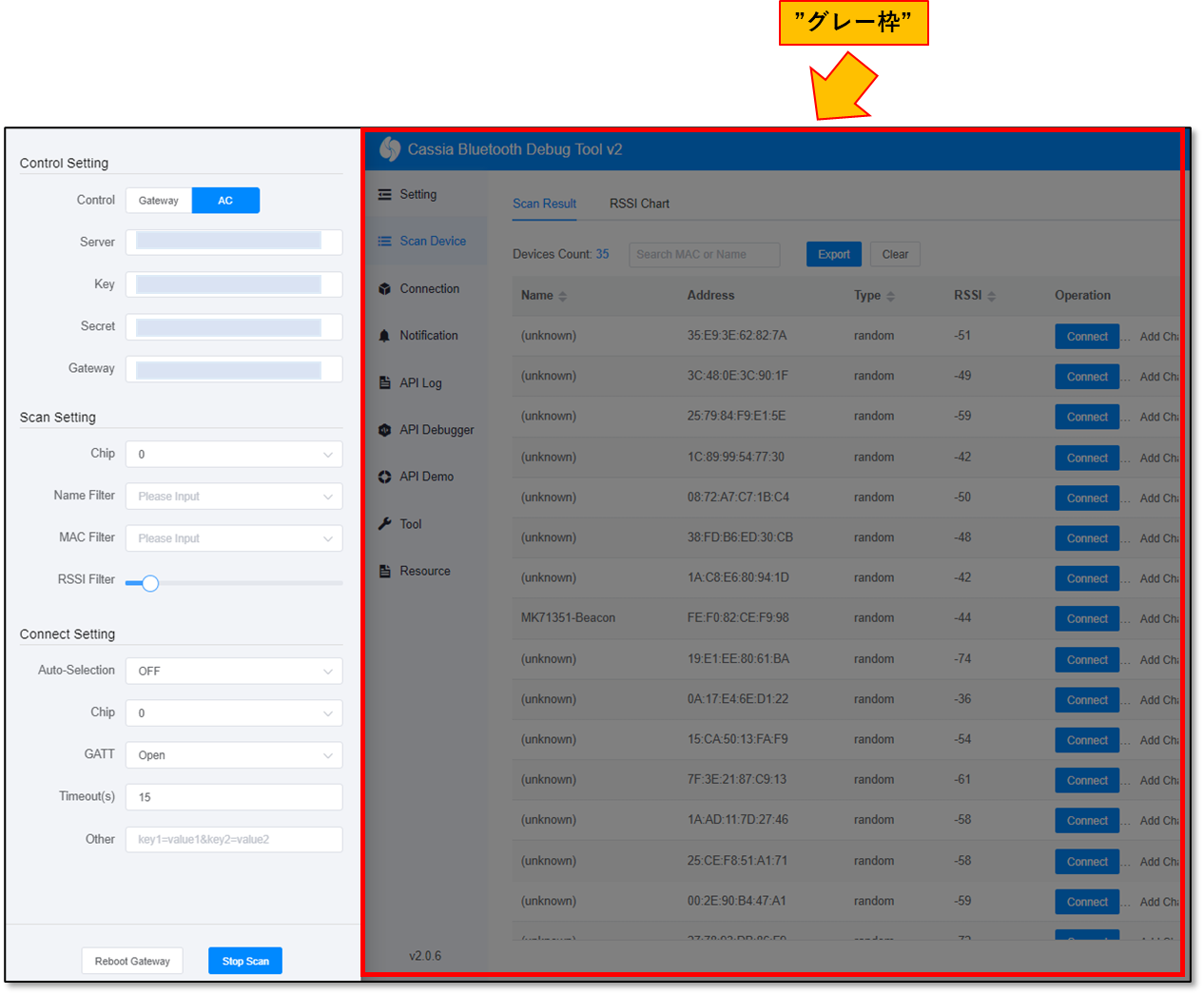
Task: Click the address 0A:17:E4:6E:D1:22
Action: [x=737, y=699]
